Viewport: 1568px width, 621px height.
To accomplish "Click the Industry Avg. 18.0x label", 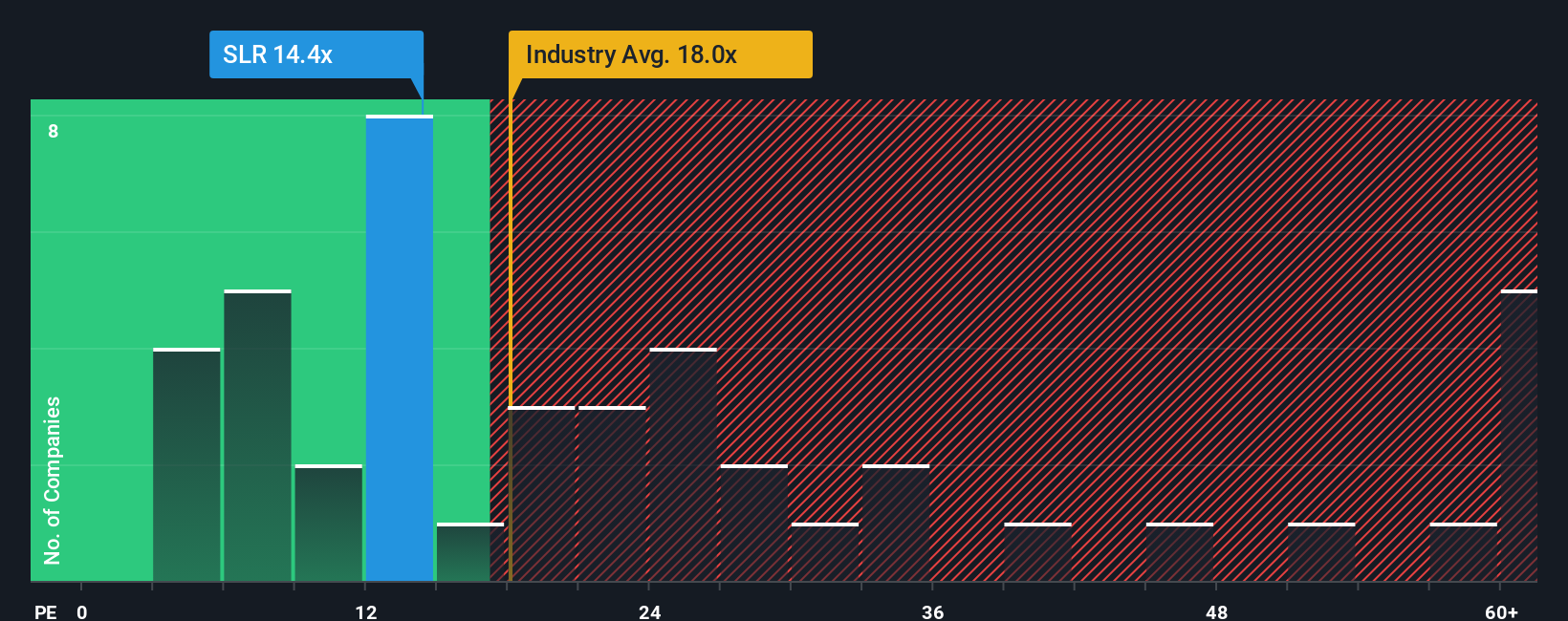I will 660,54.
